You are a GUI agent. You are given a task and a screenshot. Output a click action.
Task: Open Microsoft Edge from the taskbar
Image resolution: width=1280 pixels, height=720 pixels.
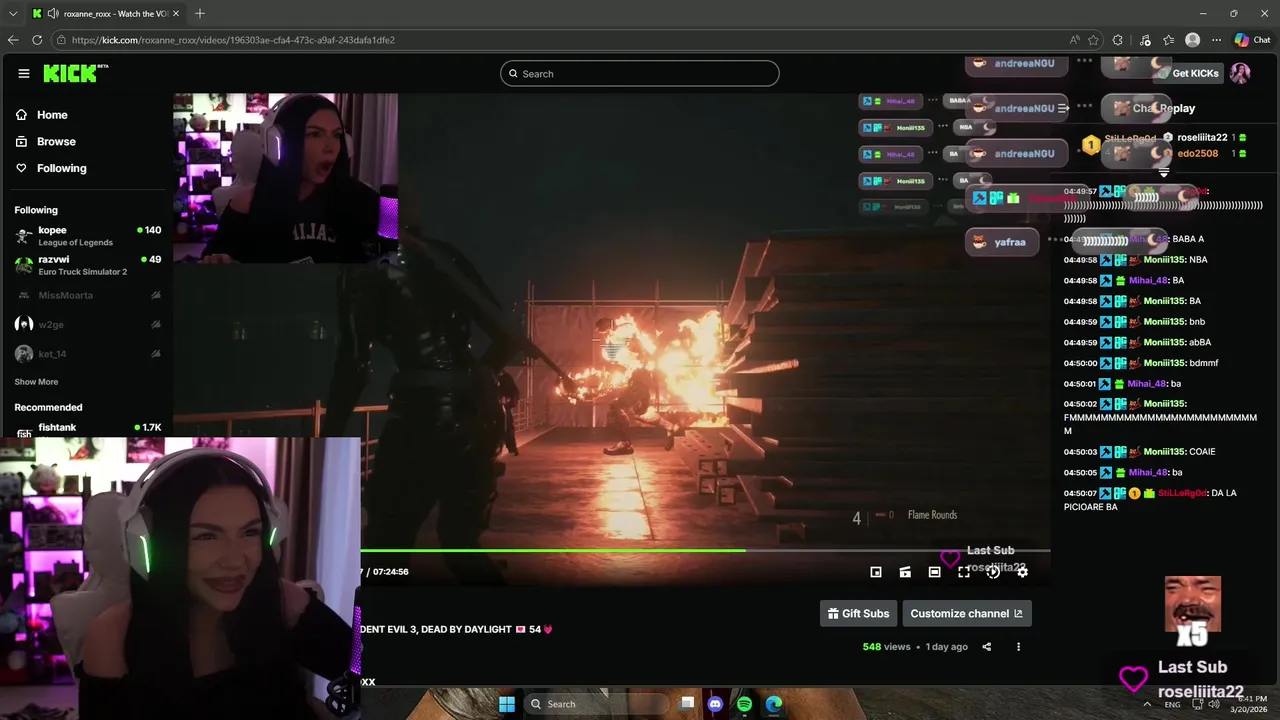point(774,704)
